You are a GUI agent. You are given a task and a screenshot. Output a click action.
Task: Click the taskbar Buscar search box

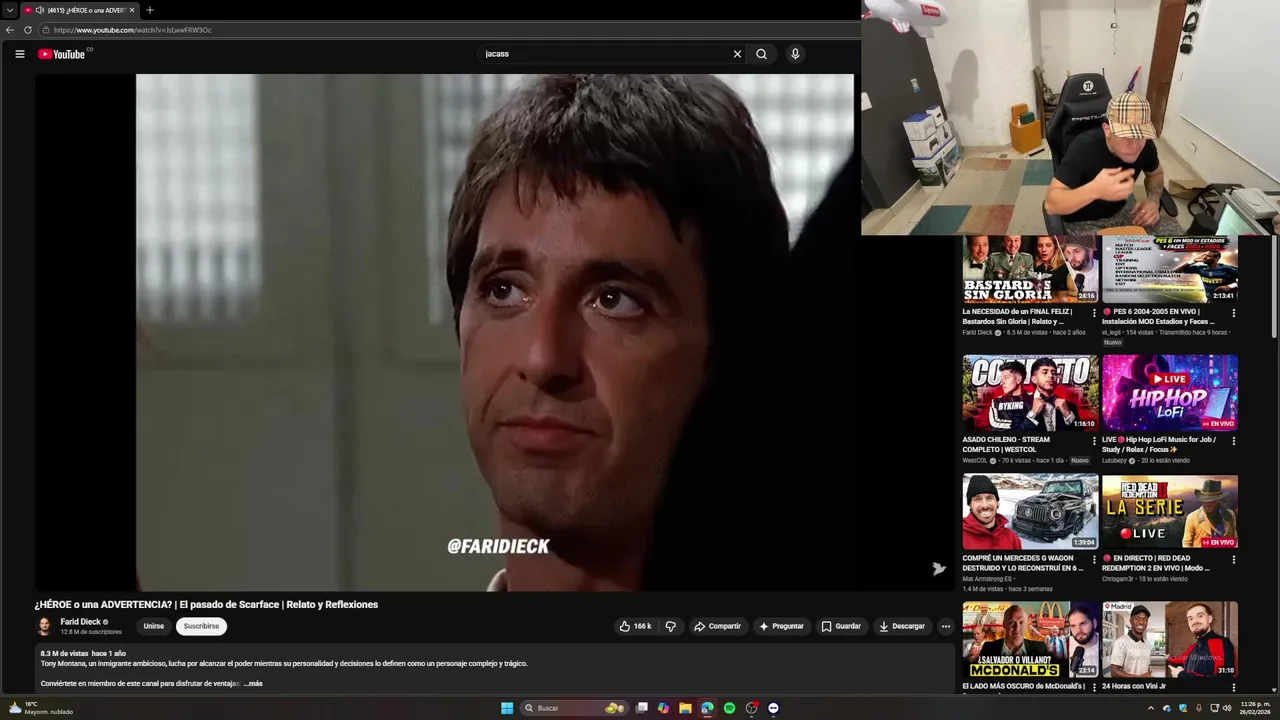point(572,708)
